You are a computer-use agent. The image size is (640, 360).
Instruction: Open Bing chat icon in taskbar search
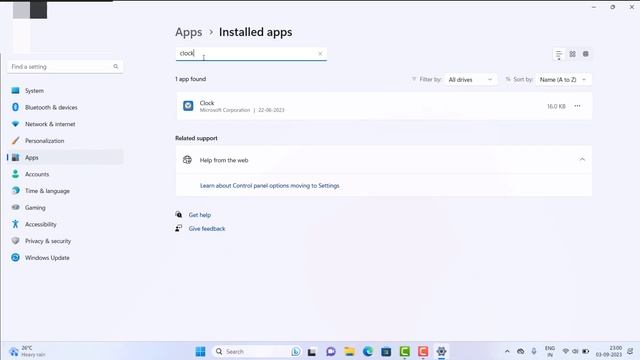(296, 351)
